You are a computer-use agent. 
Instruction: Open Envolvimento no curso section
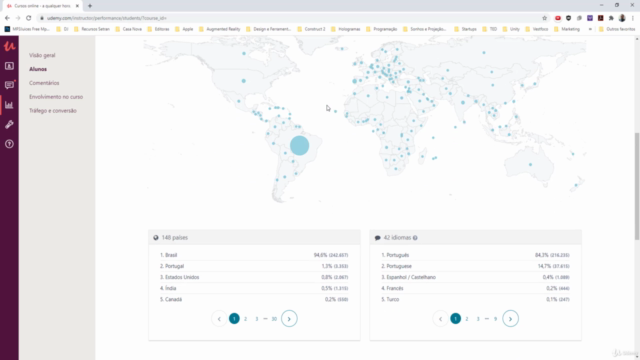(56, 97)
